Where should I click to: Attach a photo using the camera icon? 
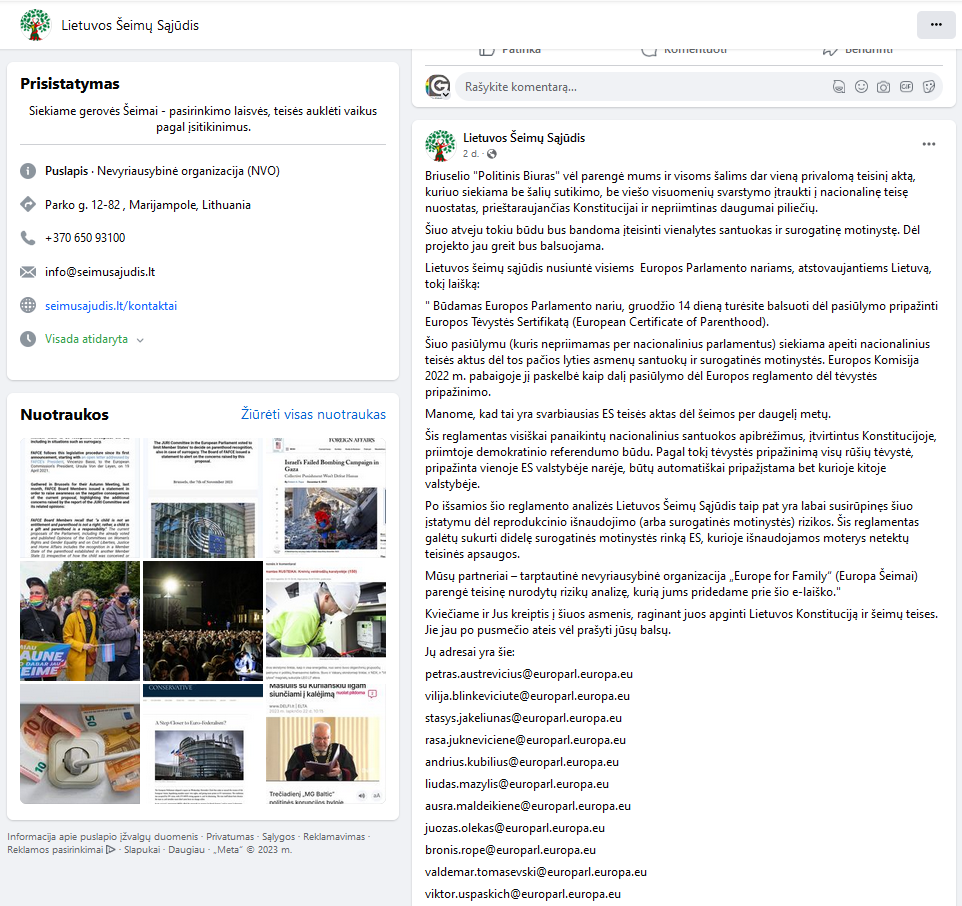[883, 87]
